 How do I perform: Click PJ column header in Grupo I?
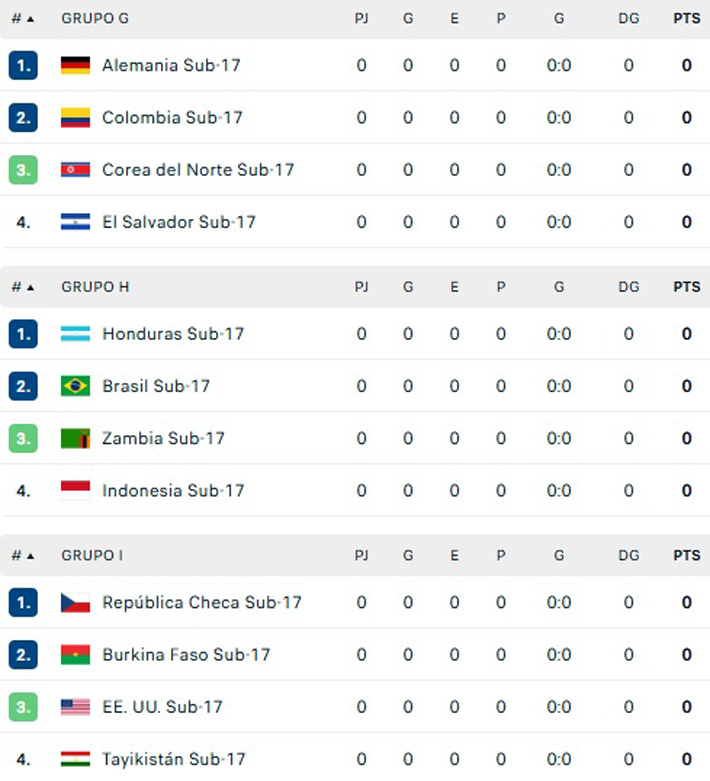(361, 555)
